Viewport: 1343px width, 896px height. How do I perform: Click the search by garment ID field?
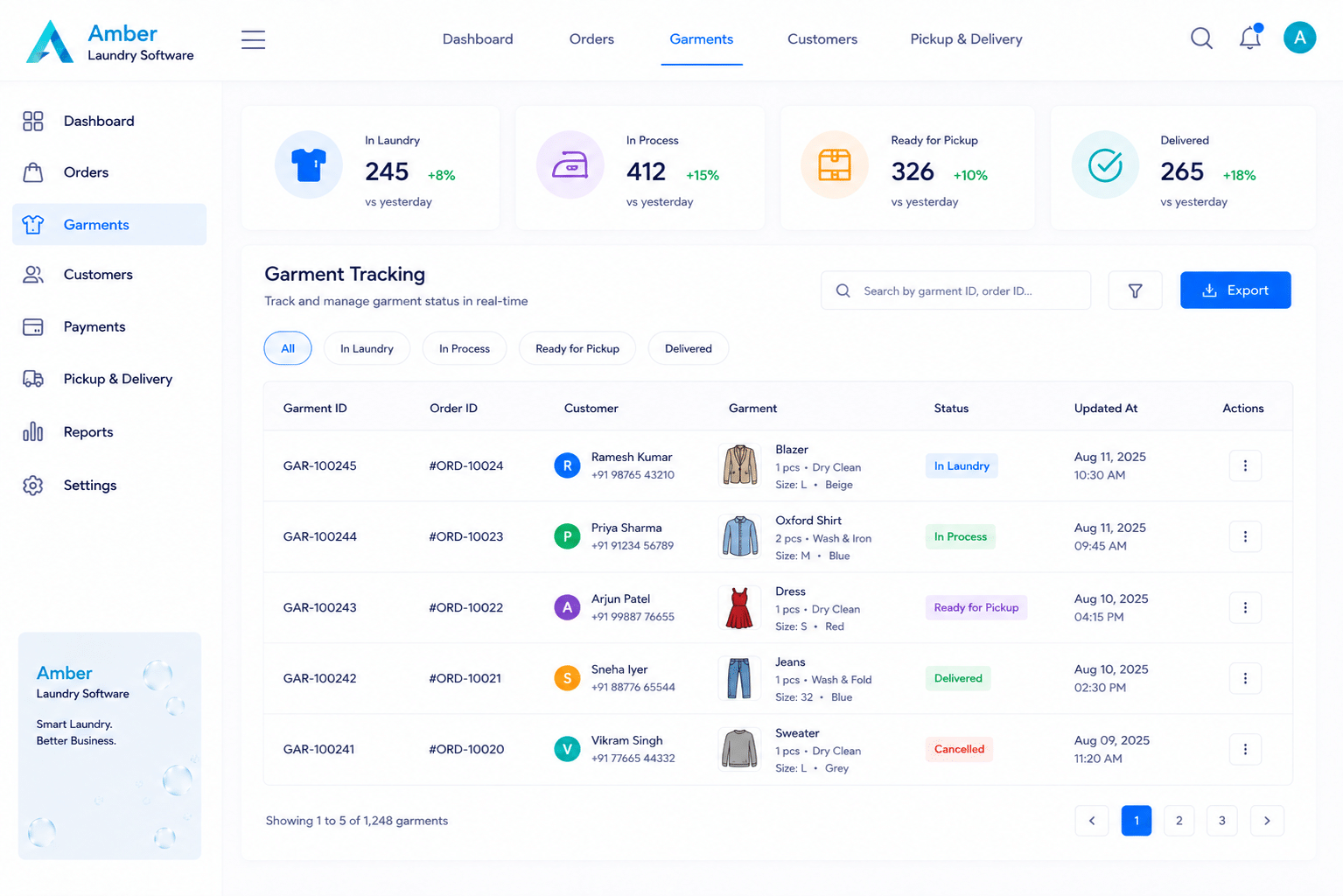point(955,290)
